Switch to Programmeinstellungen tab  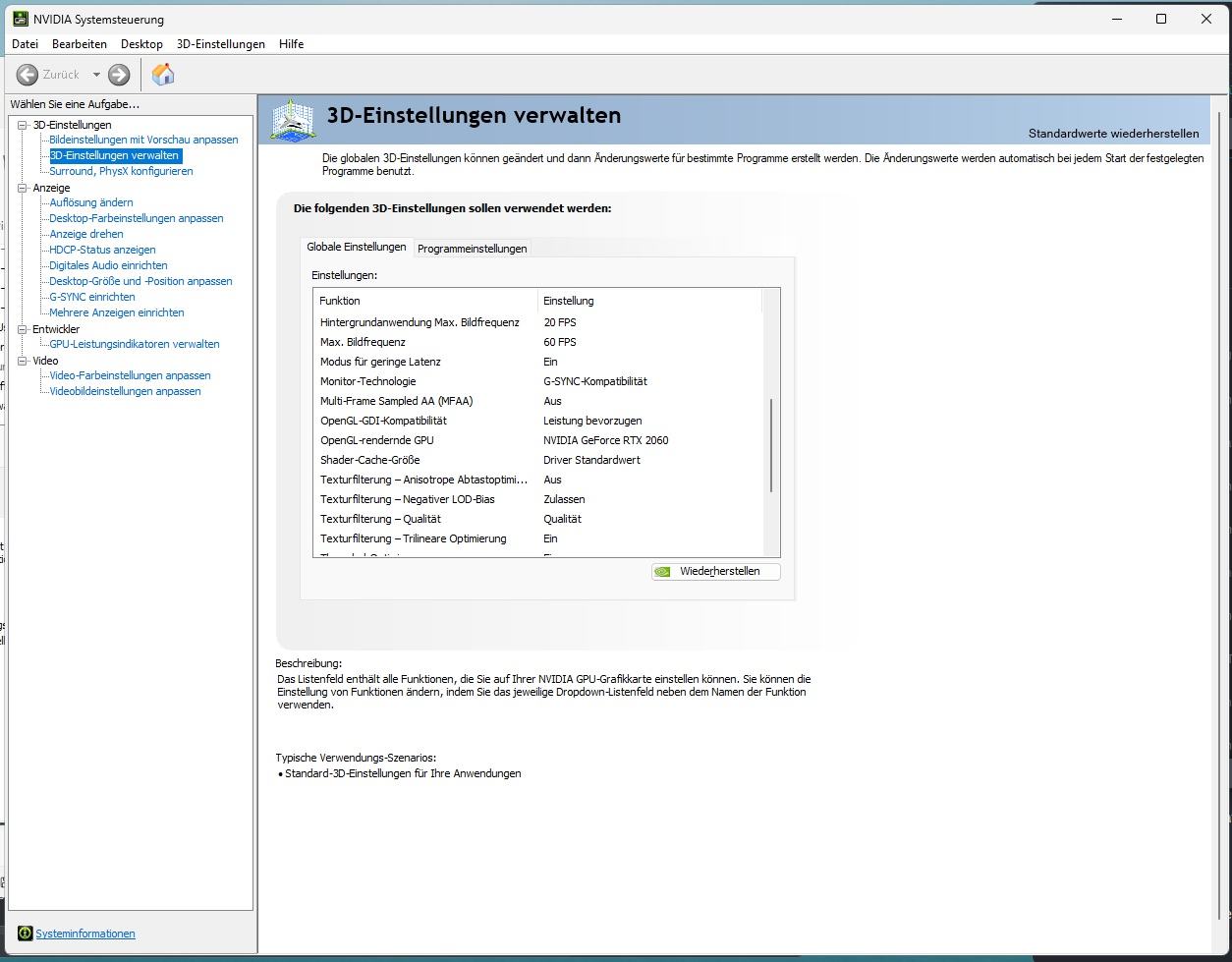tap(473, 249)
